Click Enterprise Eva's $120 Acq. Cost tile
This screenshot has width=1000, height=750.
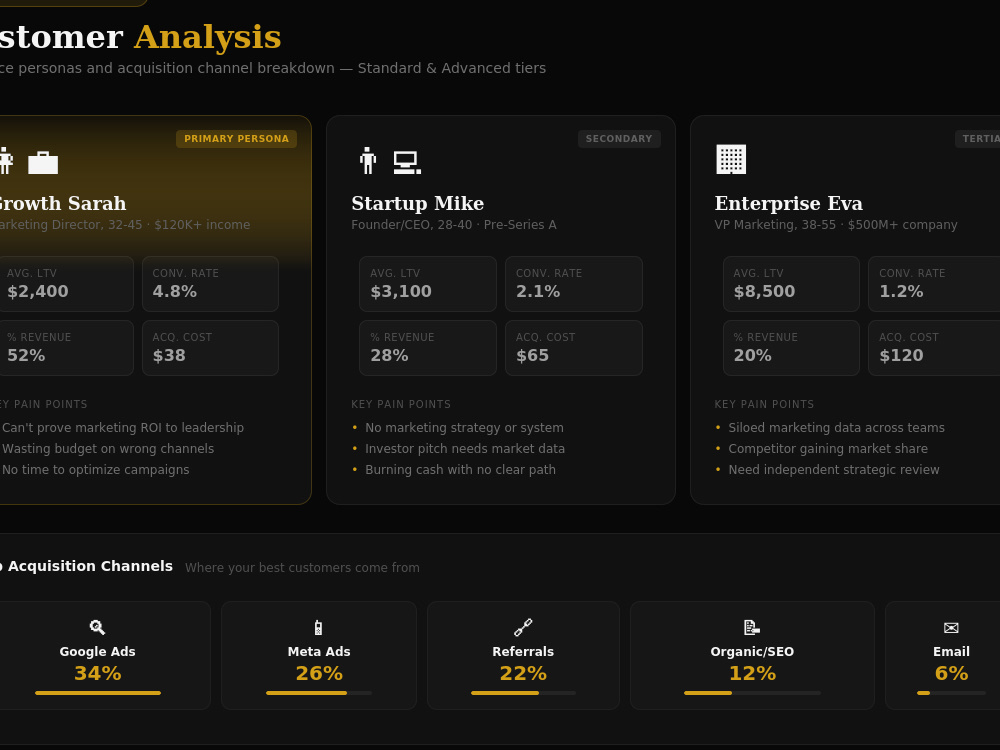[934, 348]
